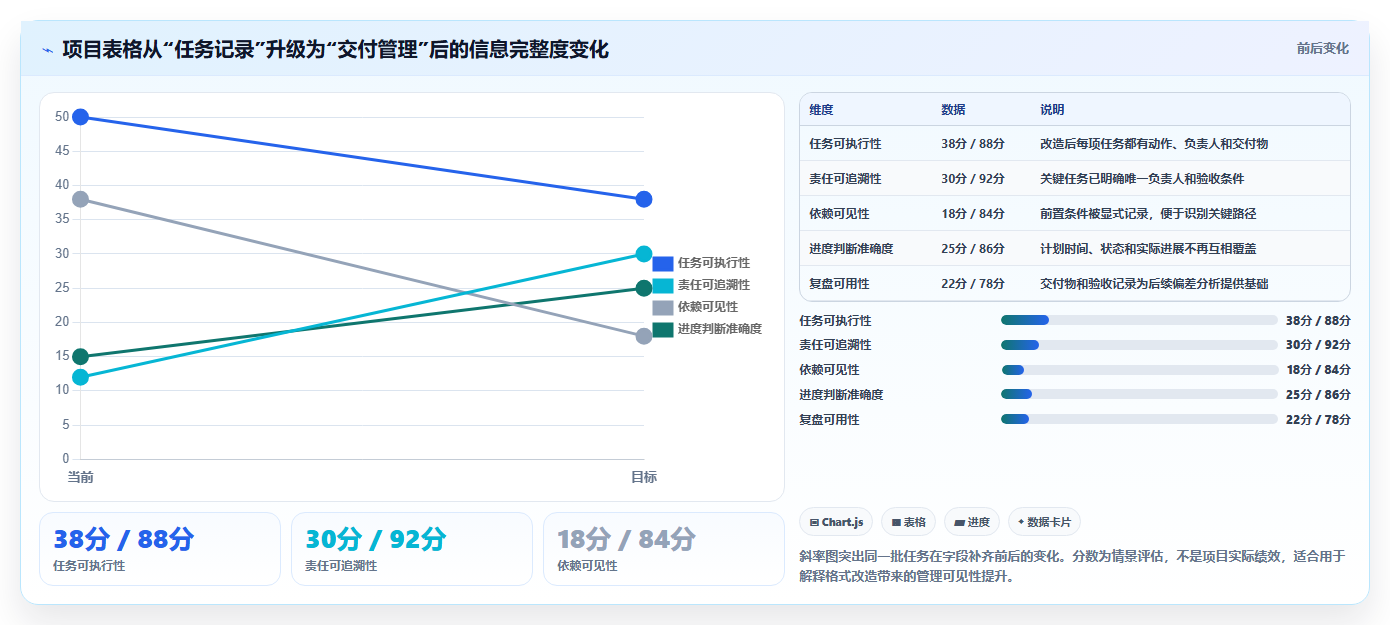The image size is (1390, 625).
Task: Open the 38分 / 88分 任务可执行性 stat card
Action: (x=160, y=549)
